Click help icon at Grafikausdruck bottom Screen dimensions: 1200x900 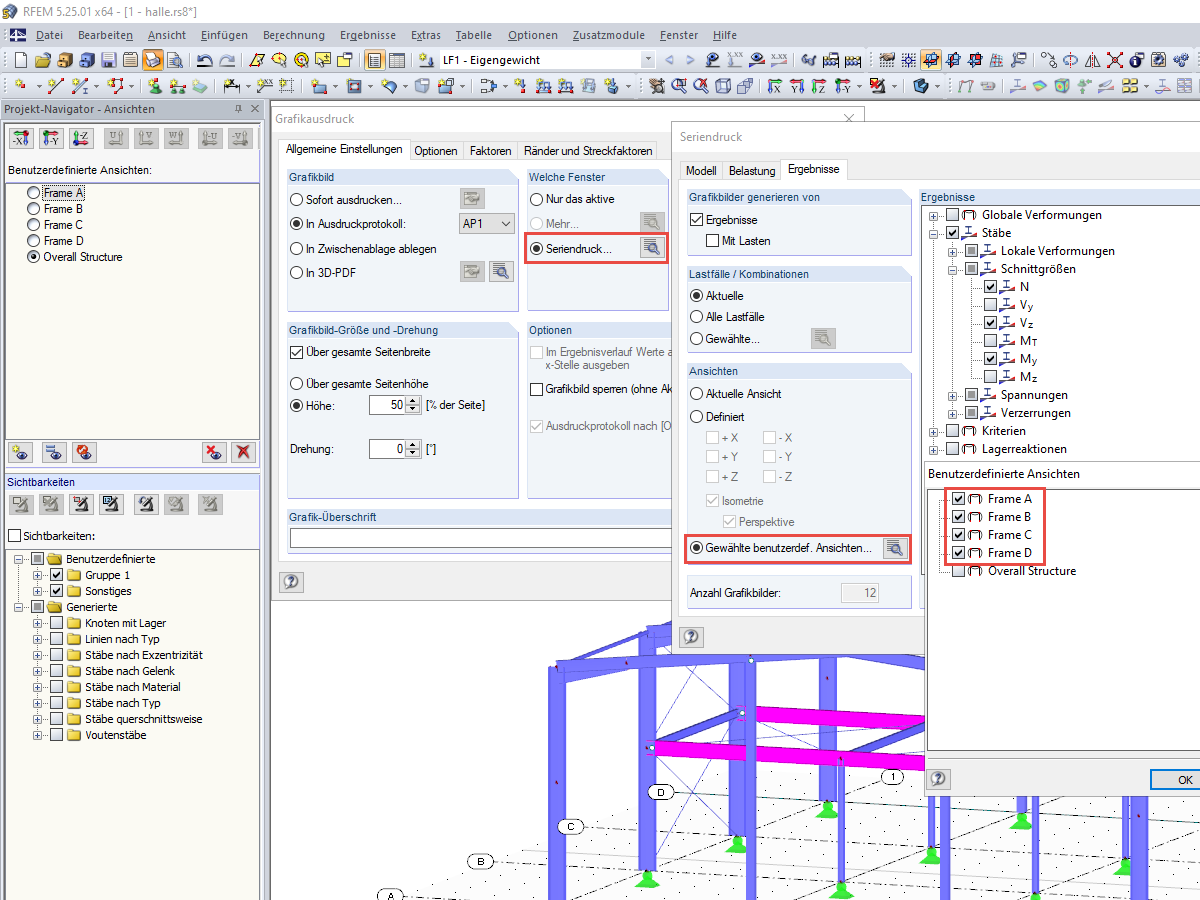click(x=291, y=582)
